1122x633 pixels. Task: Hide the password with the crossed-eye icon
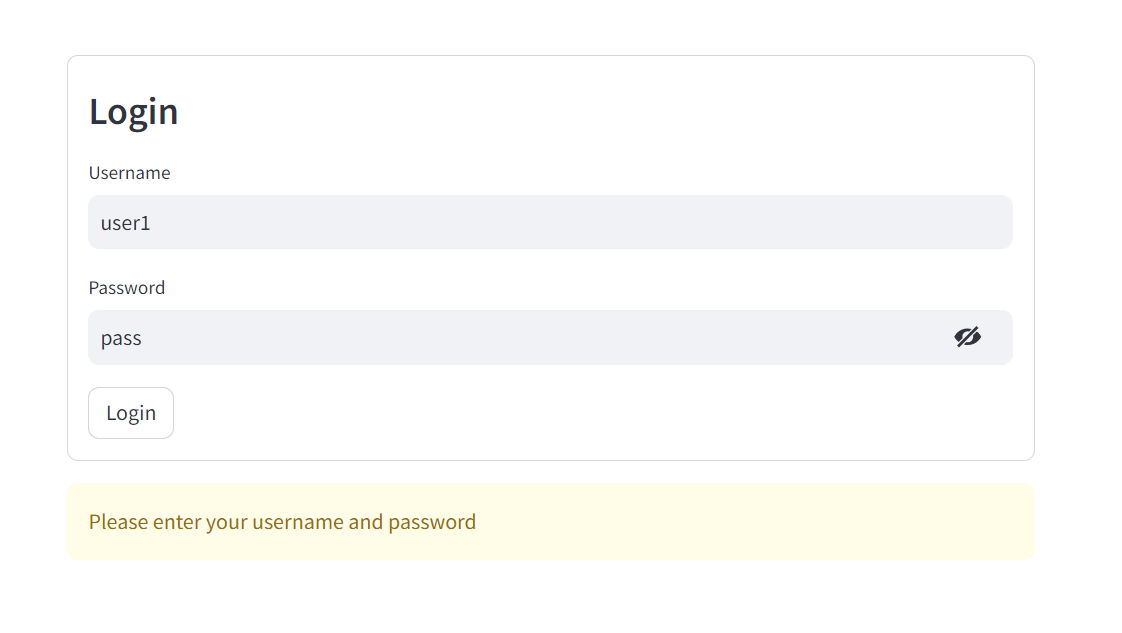pos(967,337)
